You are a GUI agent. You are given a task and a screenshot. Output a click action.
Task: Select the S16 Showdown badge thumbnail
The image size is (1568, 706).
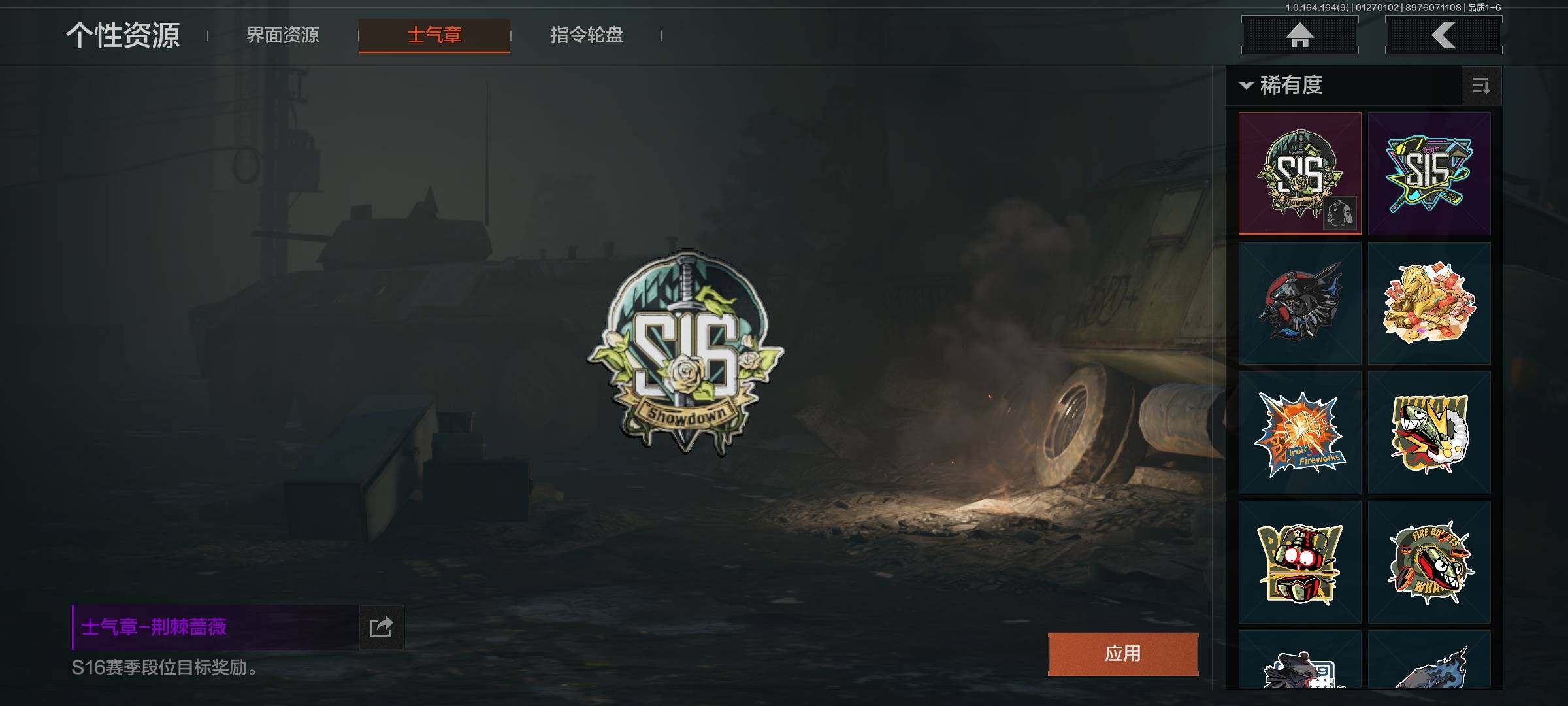pyautogui.click(x=1299, y=173)
